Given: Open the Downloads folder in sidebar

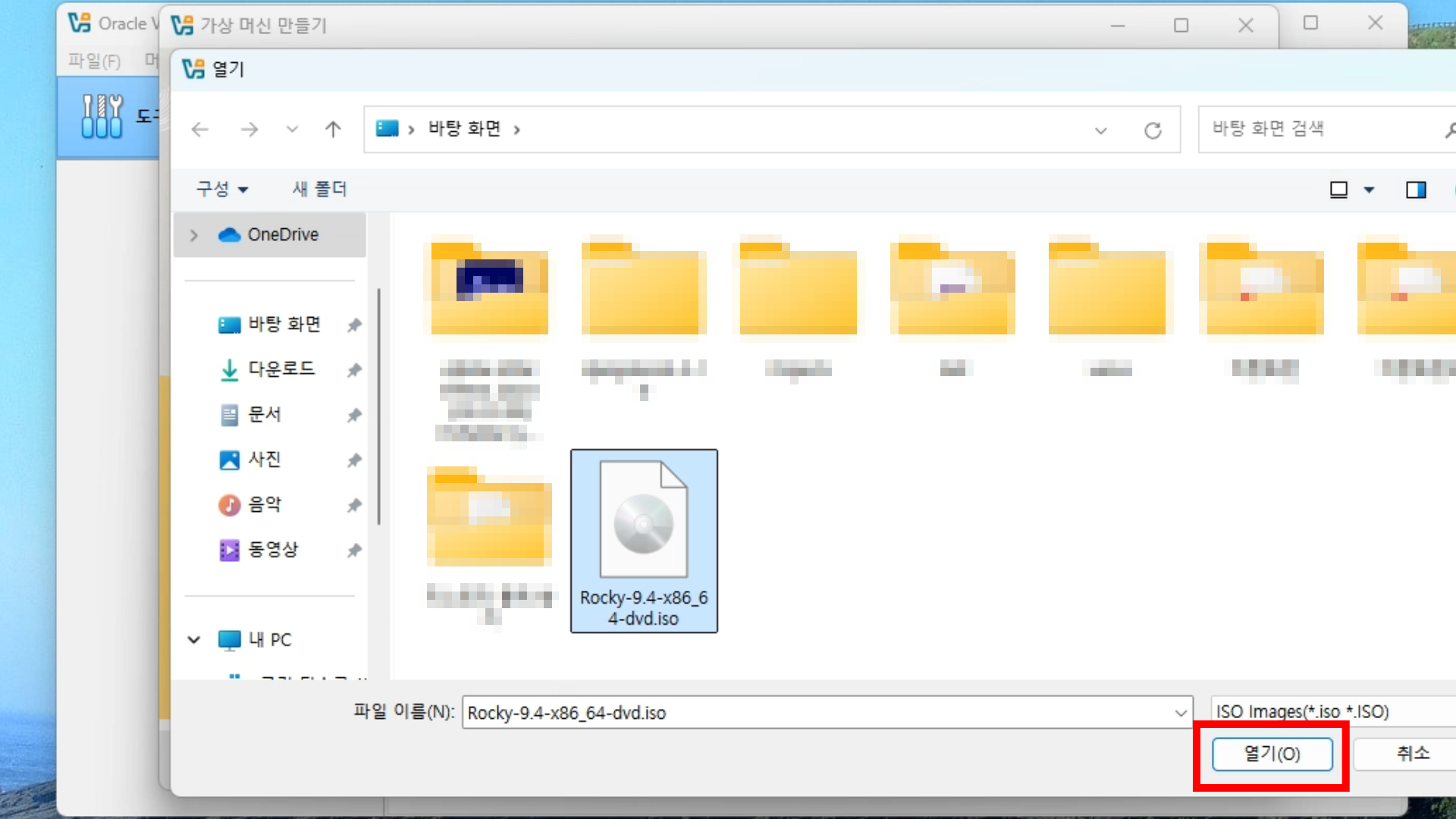Looking at the screenshot, I should pyautogui.click(x=281, y=369).
